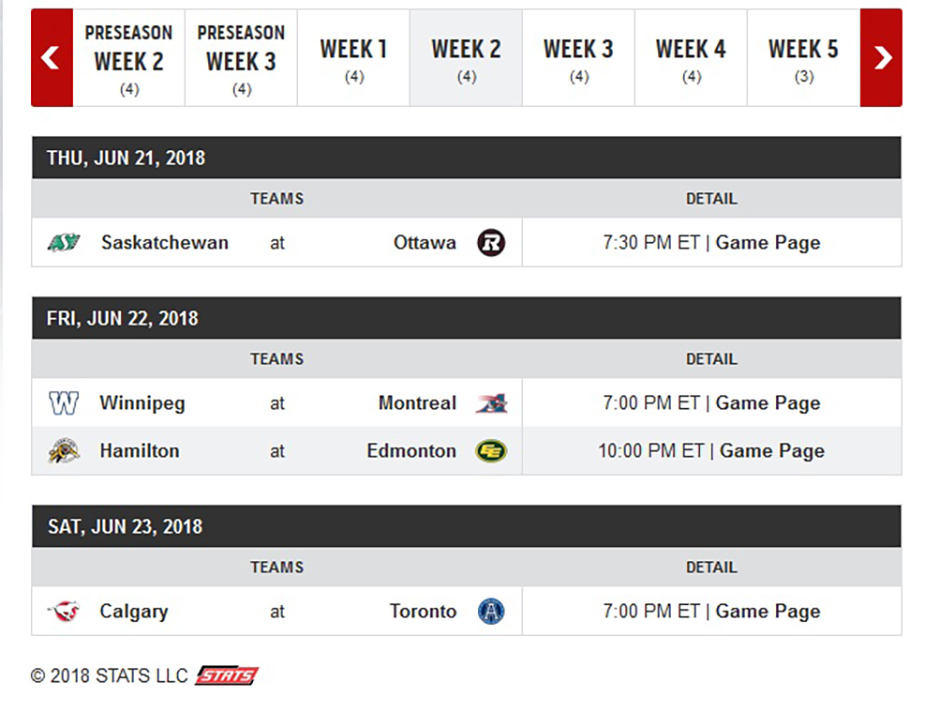925x712 pixels.
Task: Click the Winnipeg Blue Bombers logo
Action: (64, 404)
